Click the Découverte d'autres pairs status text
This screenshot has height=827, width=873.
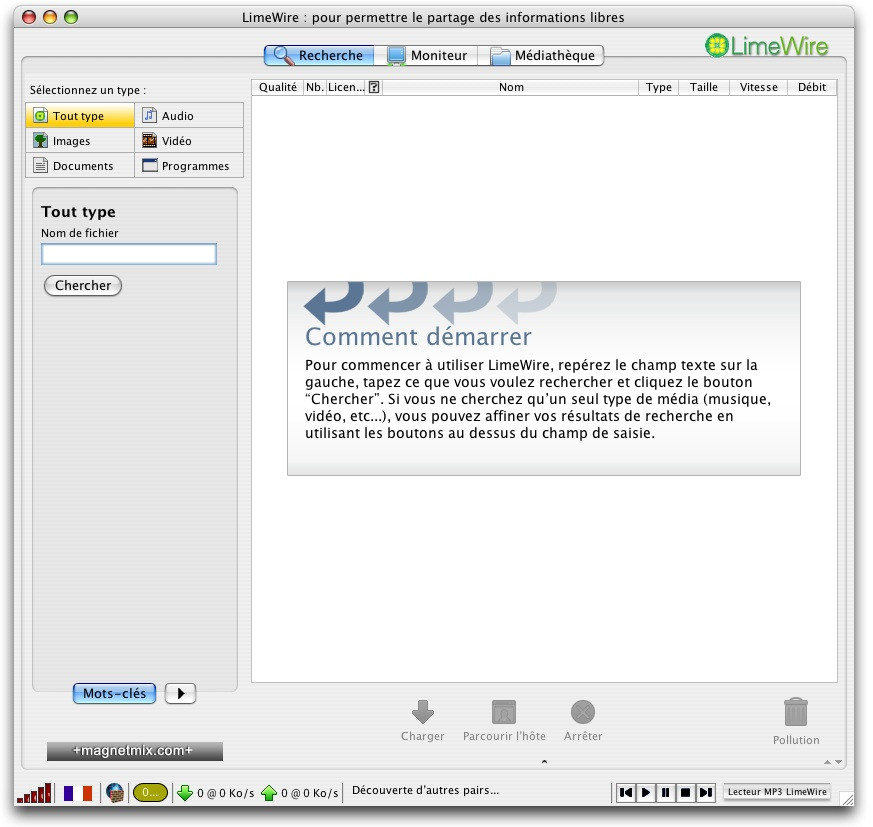pyautogui.click(x=425, y=790)
